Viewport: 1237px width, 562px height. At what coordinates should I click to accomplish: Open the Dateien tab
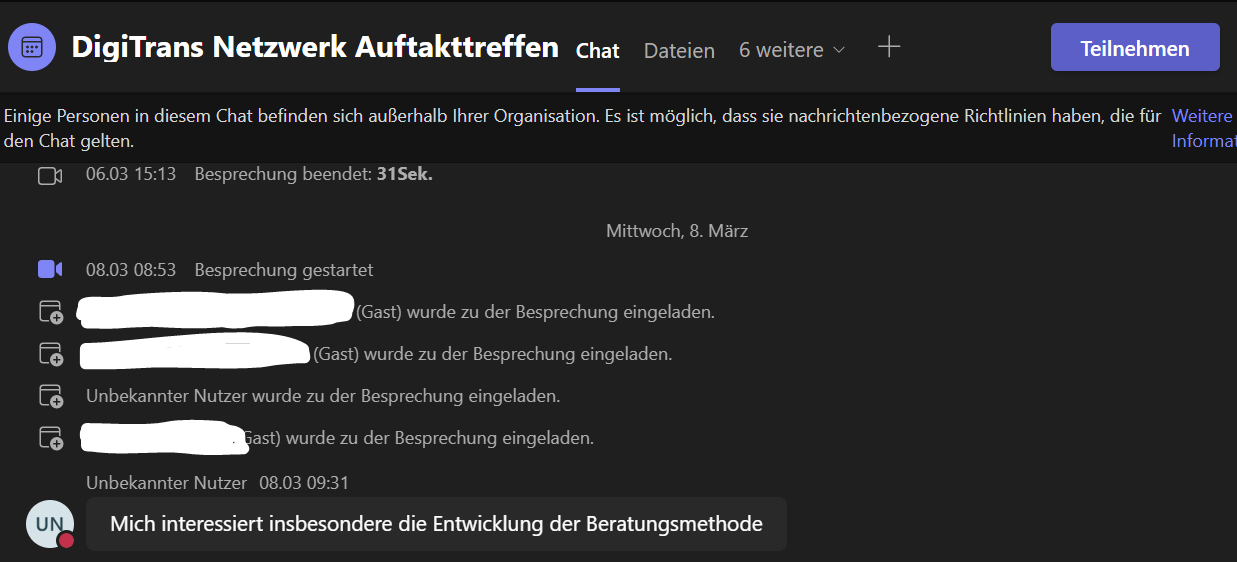click(x=679, y=50)
